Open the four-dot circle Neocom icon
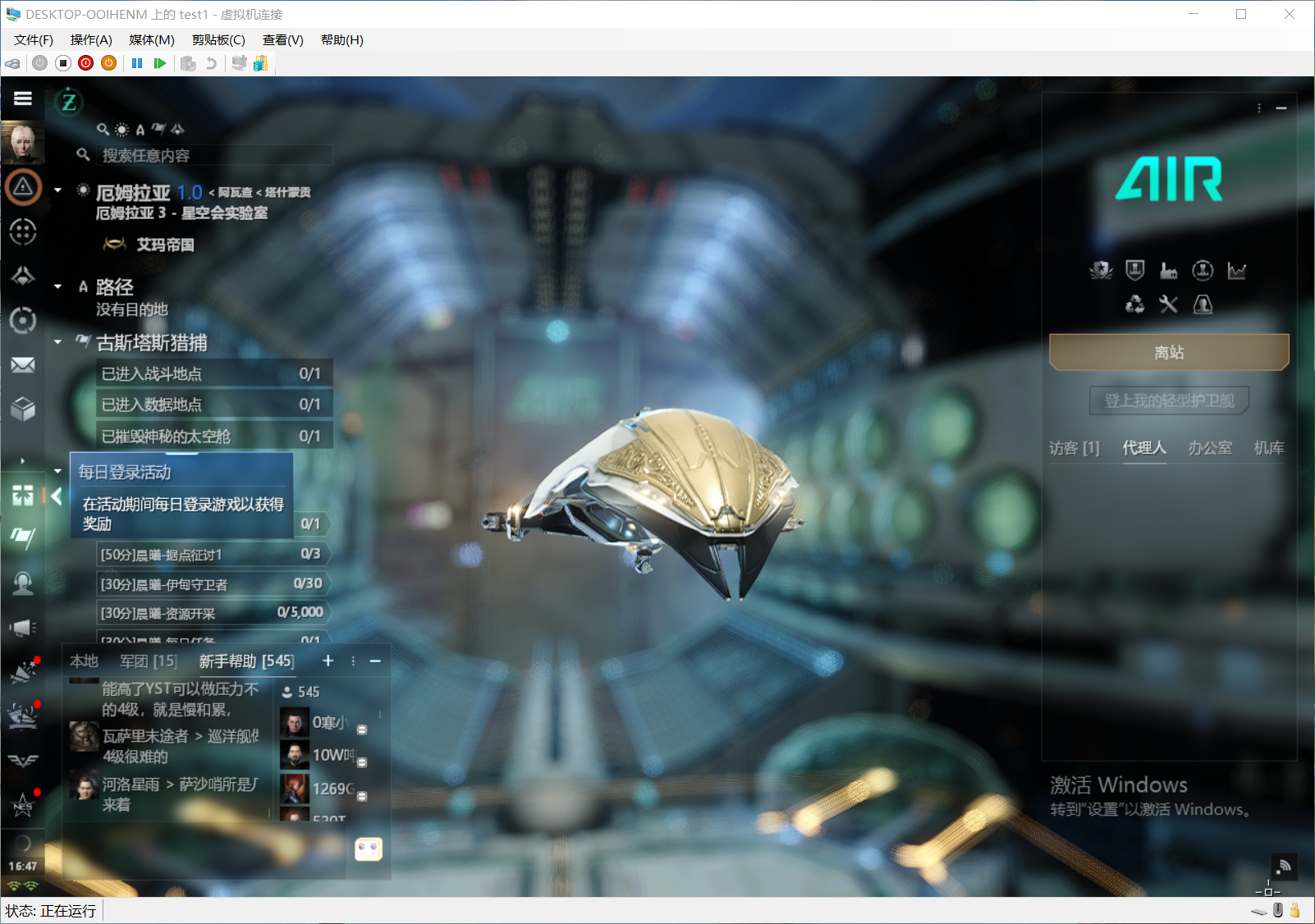The image size is (1315, 924). (x=23, y=232)
